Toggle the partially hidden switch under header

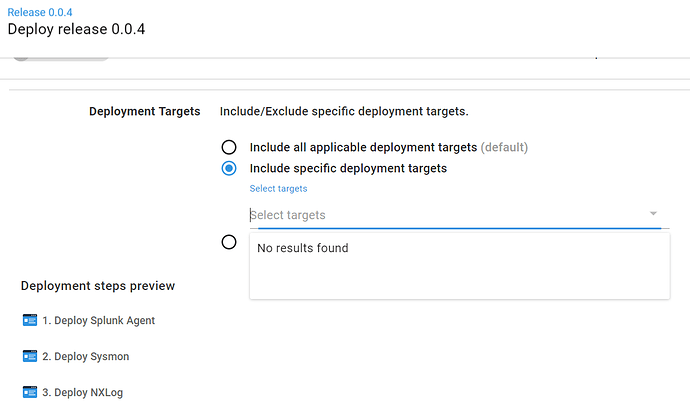click(61, 58)
